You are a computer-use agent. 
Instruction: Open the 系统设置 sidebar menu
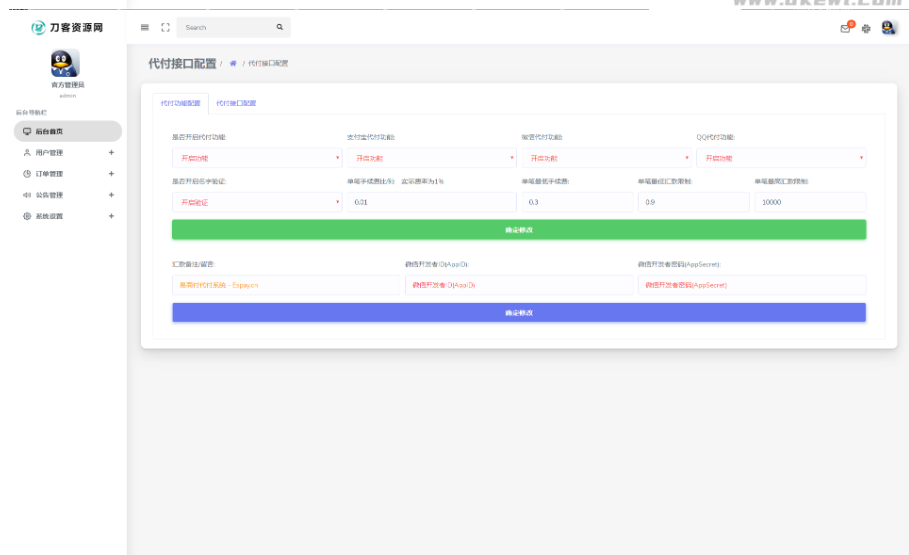(x=68, y=216)
